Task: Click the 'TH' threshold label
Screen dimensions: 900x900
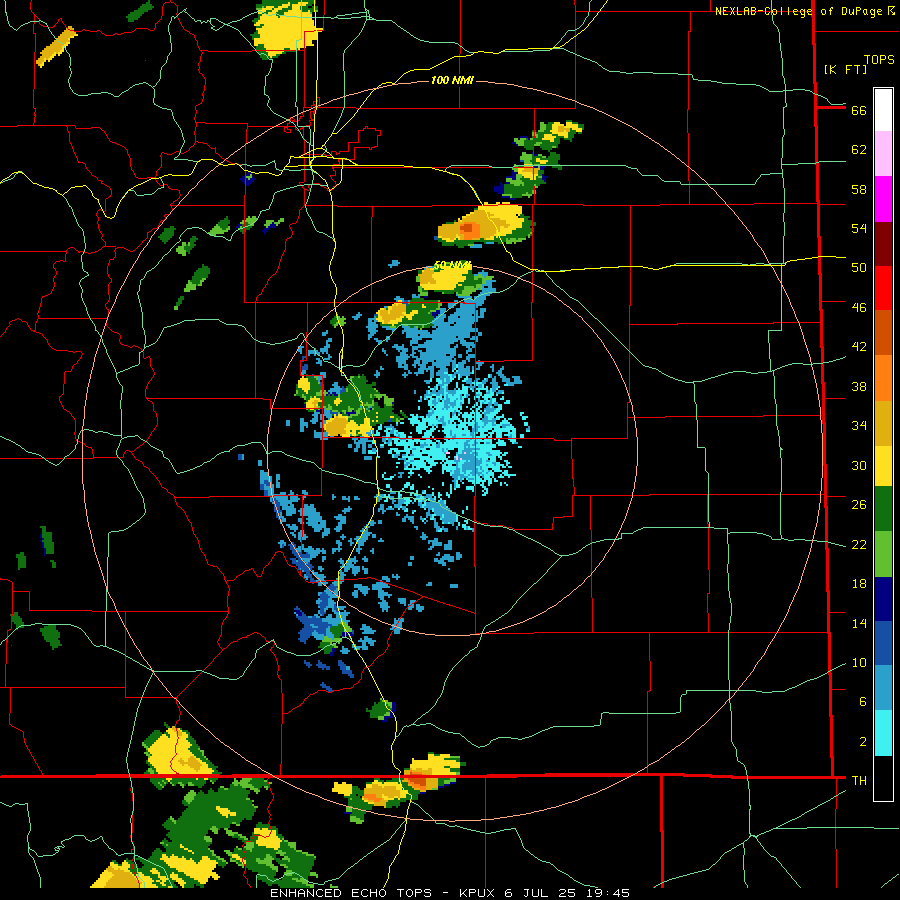Action: [x=859, y=781]
